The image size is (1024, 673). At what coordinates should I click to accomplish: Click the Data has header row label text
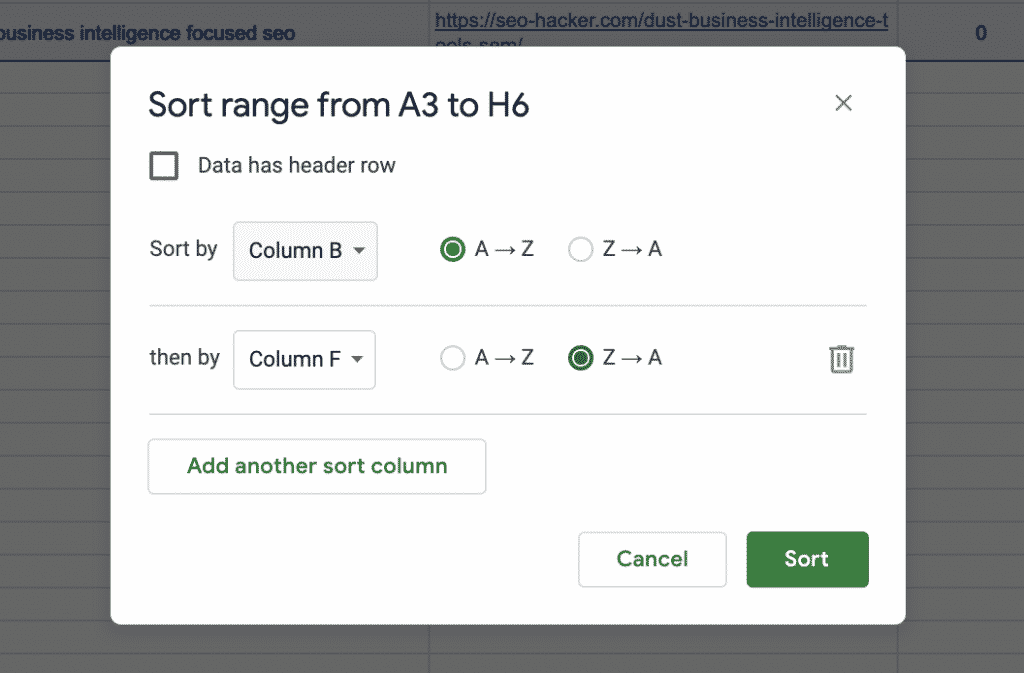coord(297,166)
